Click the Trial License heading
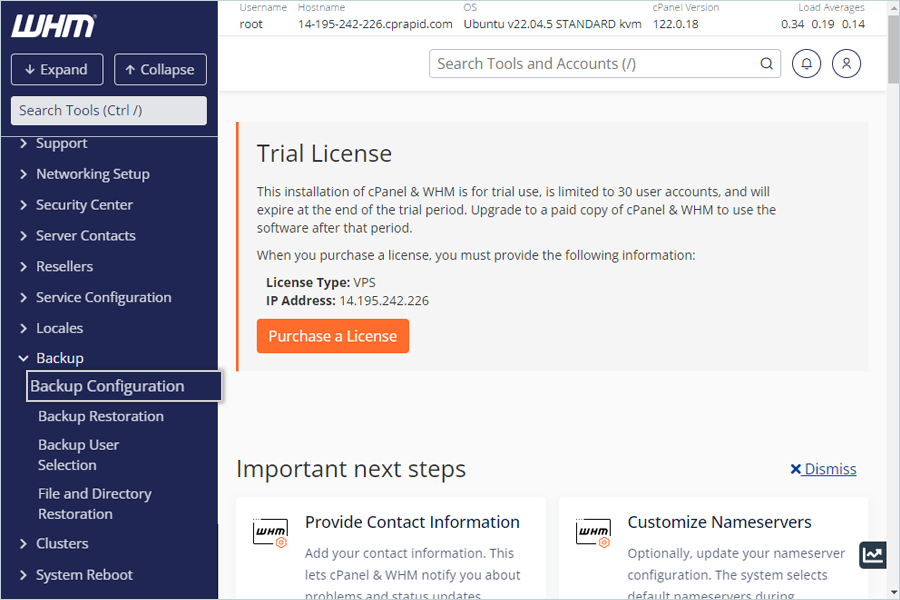The width and height of the screenshot is (900, 600). [324, 154]
